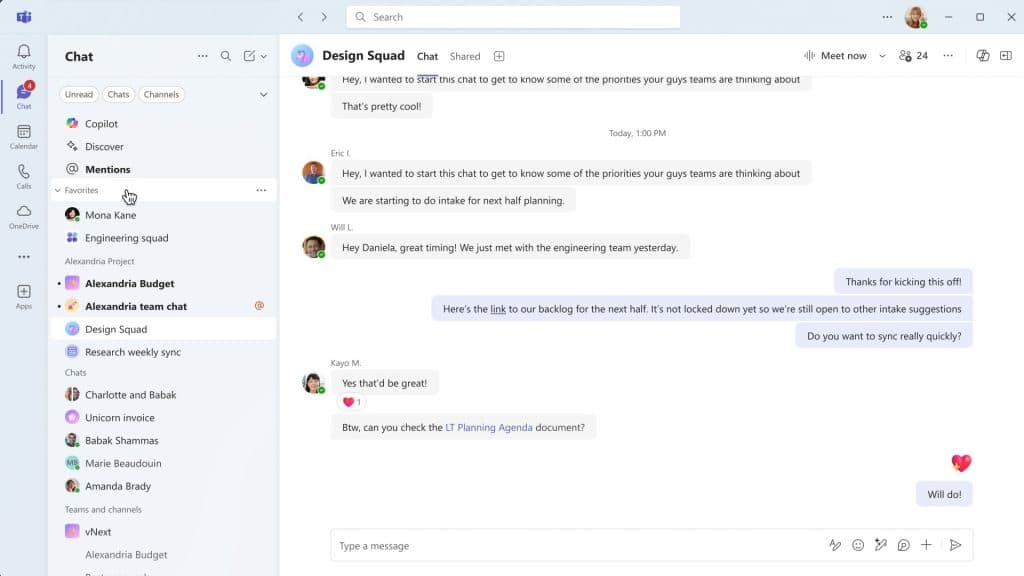Toggle the Unread filter pill
Screen dimensions: 1024x576
pyautogui.click(x=79, y=94)
